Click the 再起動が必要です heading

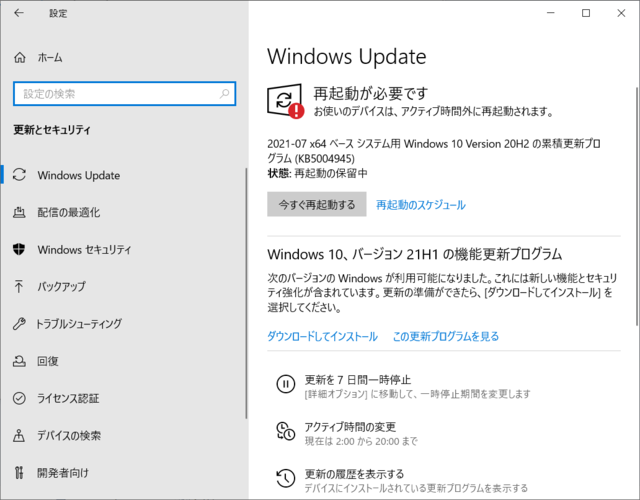[371, 93]
